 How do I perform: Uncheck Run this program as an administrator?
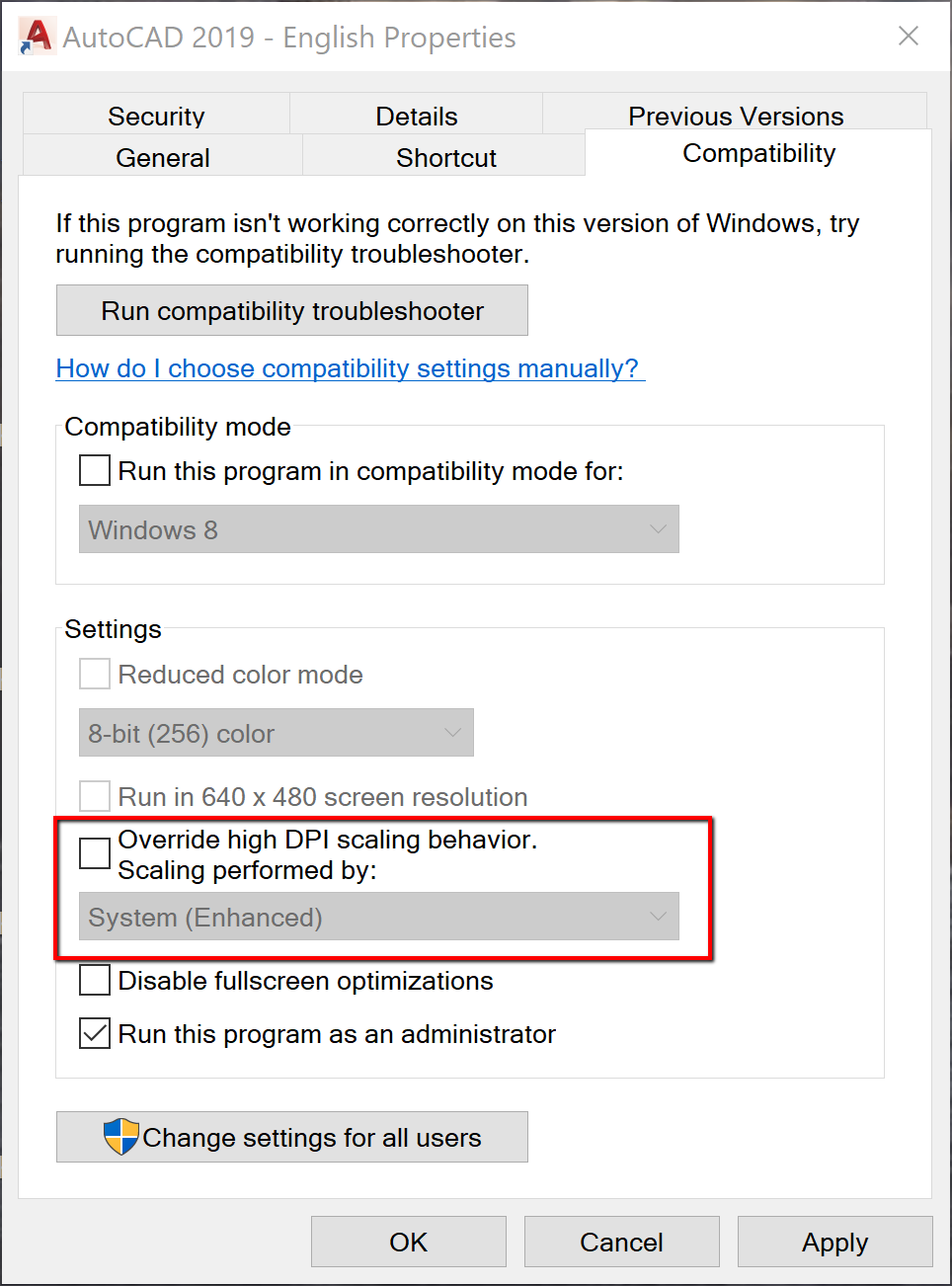(95, 1034)
